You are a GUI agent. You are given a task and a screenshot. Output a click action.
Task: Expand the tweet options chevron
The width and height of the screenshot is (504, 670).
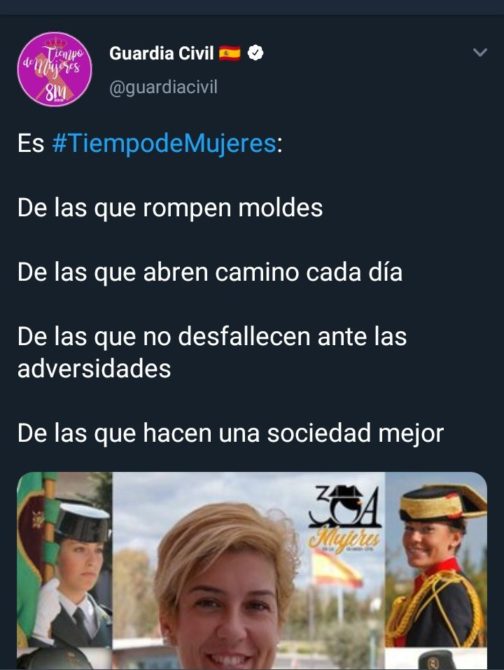click(x=480, y=53)
